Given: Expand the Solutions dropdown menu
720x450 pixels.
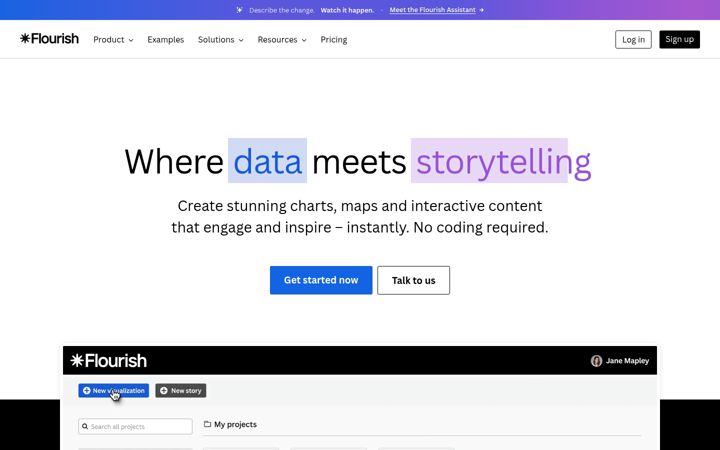Looking at the screenshot, I should tap(221, 39).
